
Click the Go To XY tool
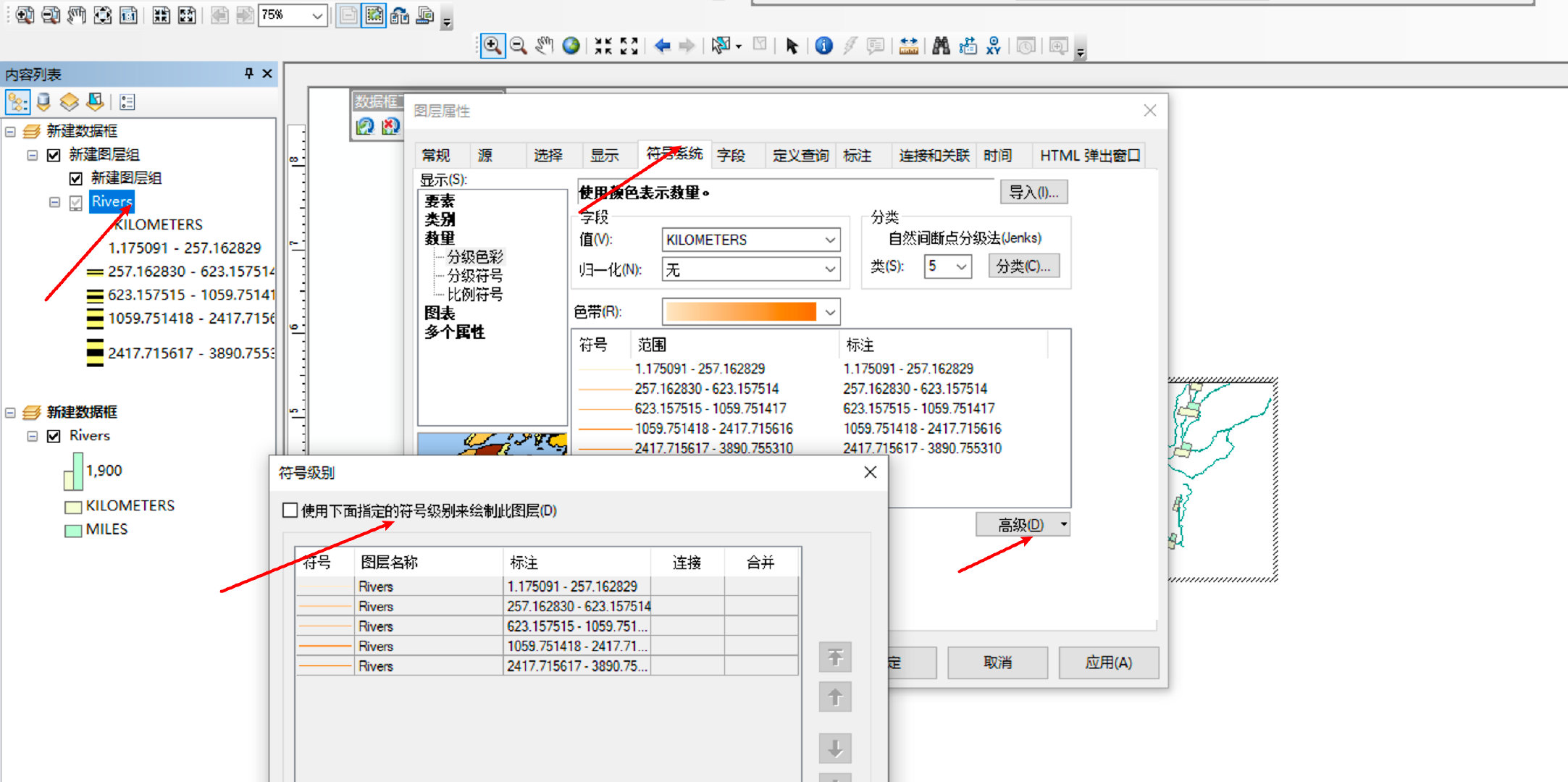point(994,46)
